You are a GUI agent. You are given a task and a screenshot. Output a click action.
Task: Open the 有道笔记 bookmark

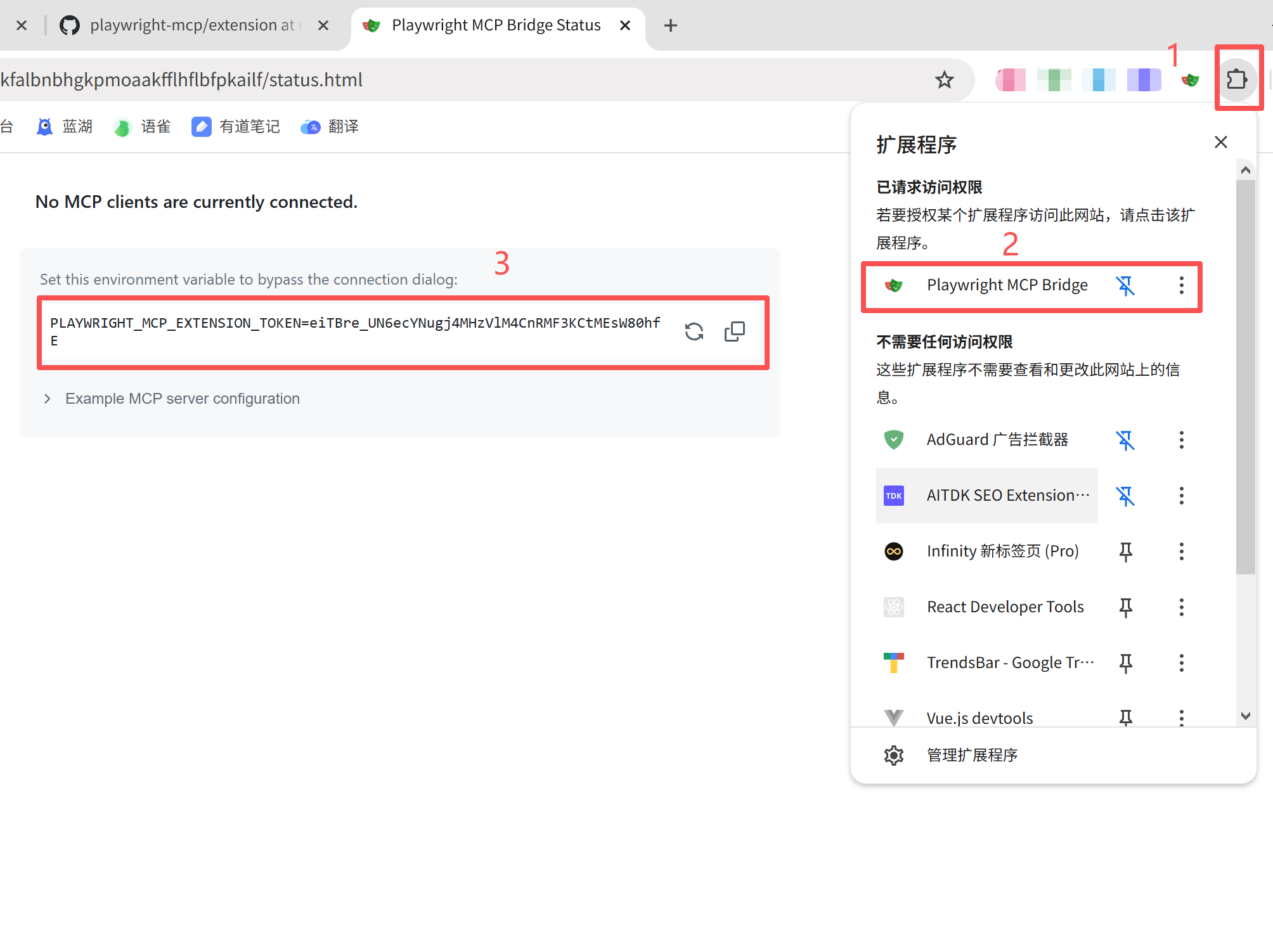(236, 127)
